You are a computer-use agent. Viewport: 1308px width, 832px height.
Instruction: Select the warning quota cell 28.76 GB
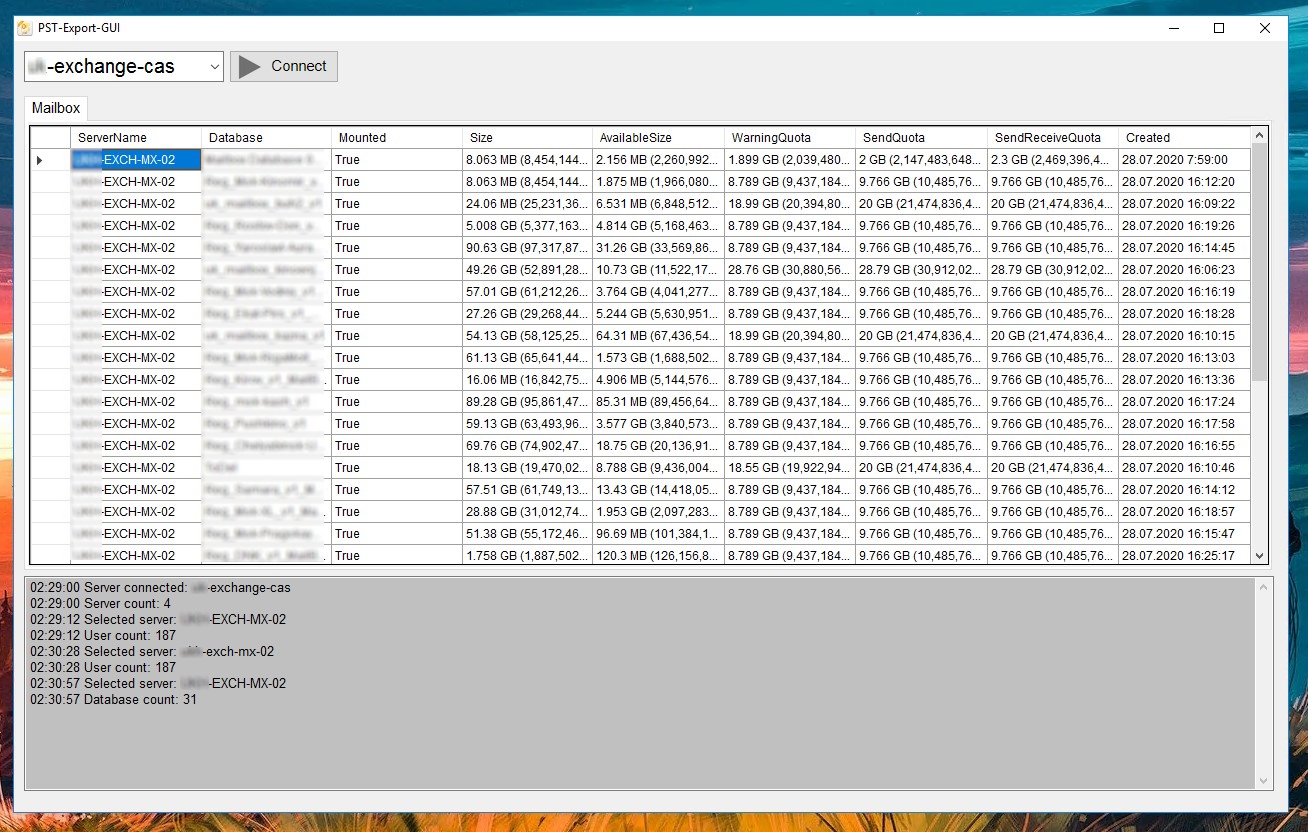[x=790, y=270]
